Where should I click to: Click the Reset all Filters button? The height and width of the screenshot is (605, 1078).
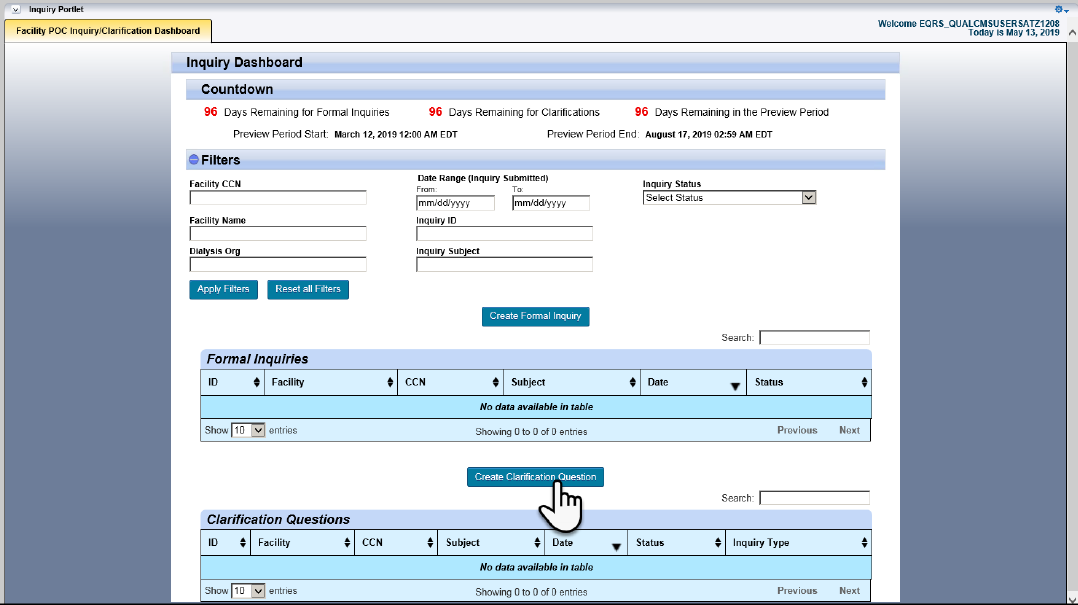tap(308, 289)
